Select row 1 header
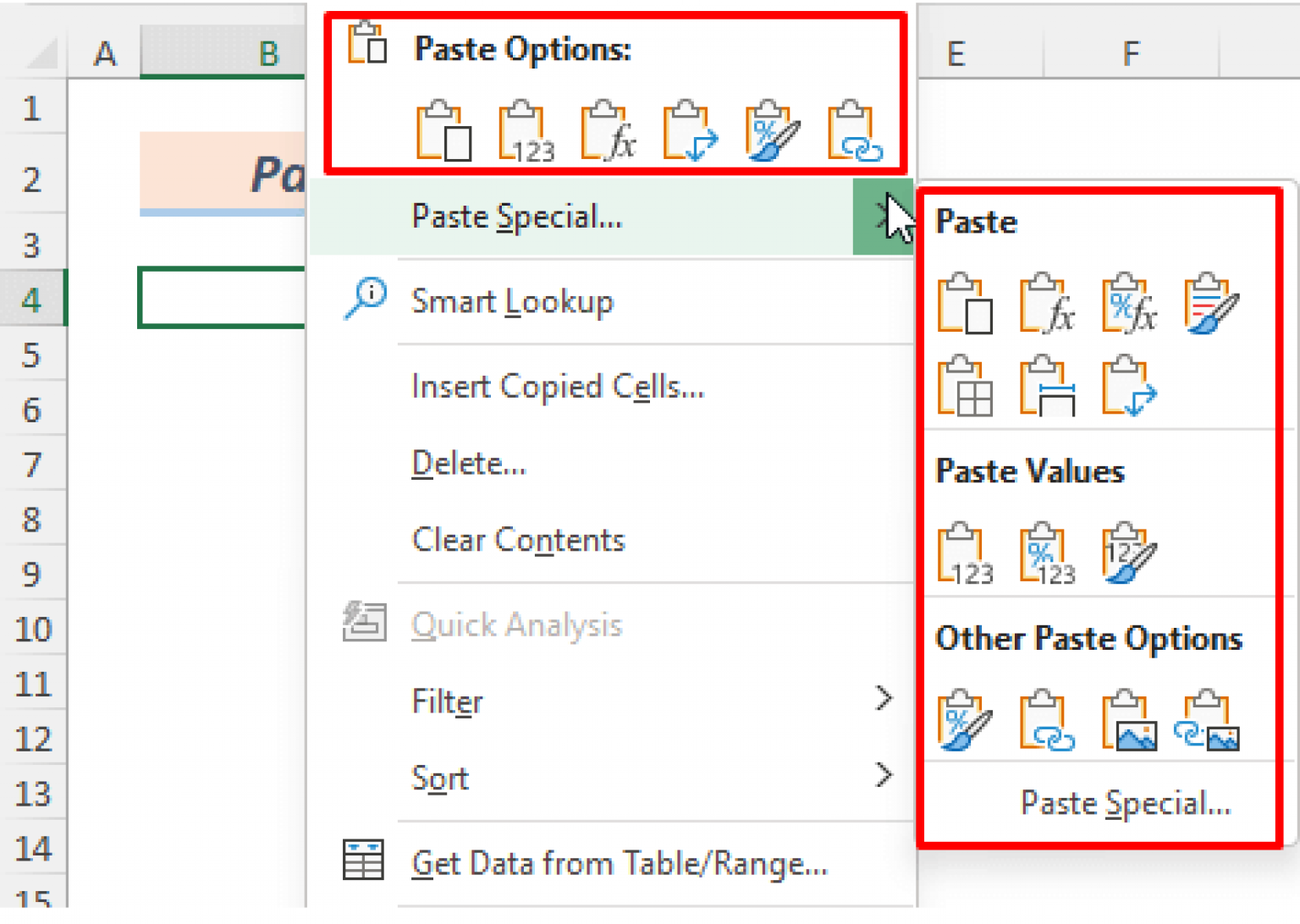 32,108
